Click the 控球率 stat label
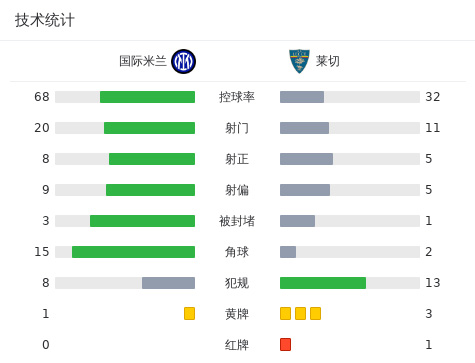Image resolution: width=475 pixels, height=363 pixels. coord(237,97)
